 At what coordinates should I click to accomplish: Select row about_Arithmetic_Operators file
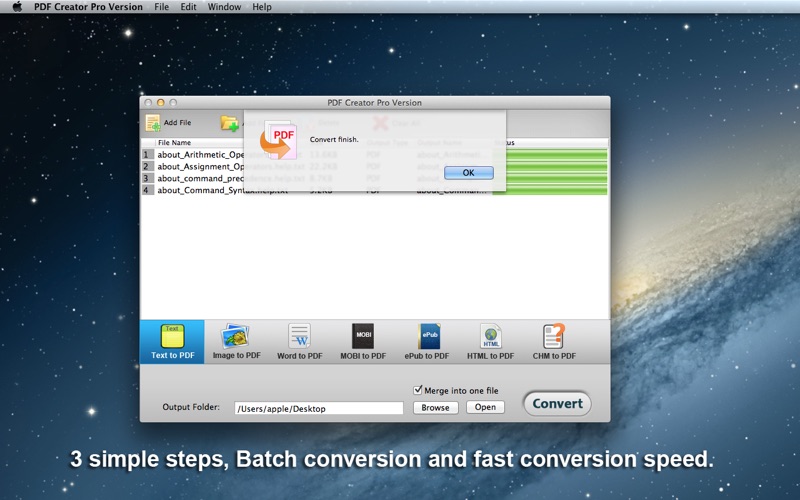coord(374,155)
